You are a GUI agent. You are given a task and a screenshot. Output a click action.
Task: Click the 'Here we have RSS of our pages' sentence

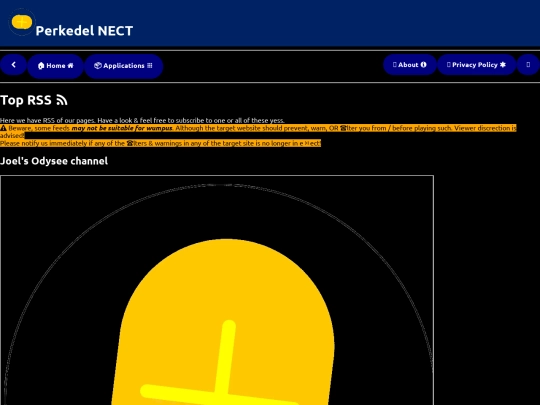(x=142, y=121)
